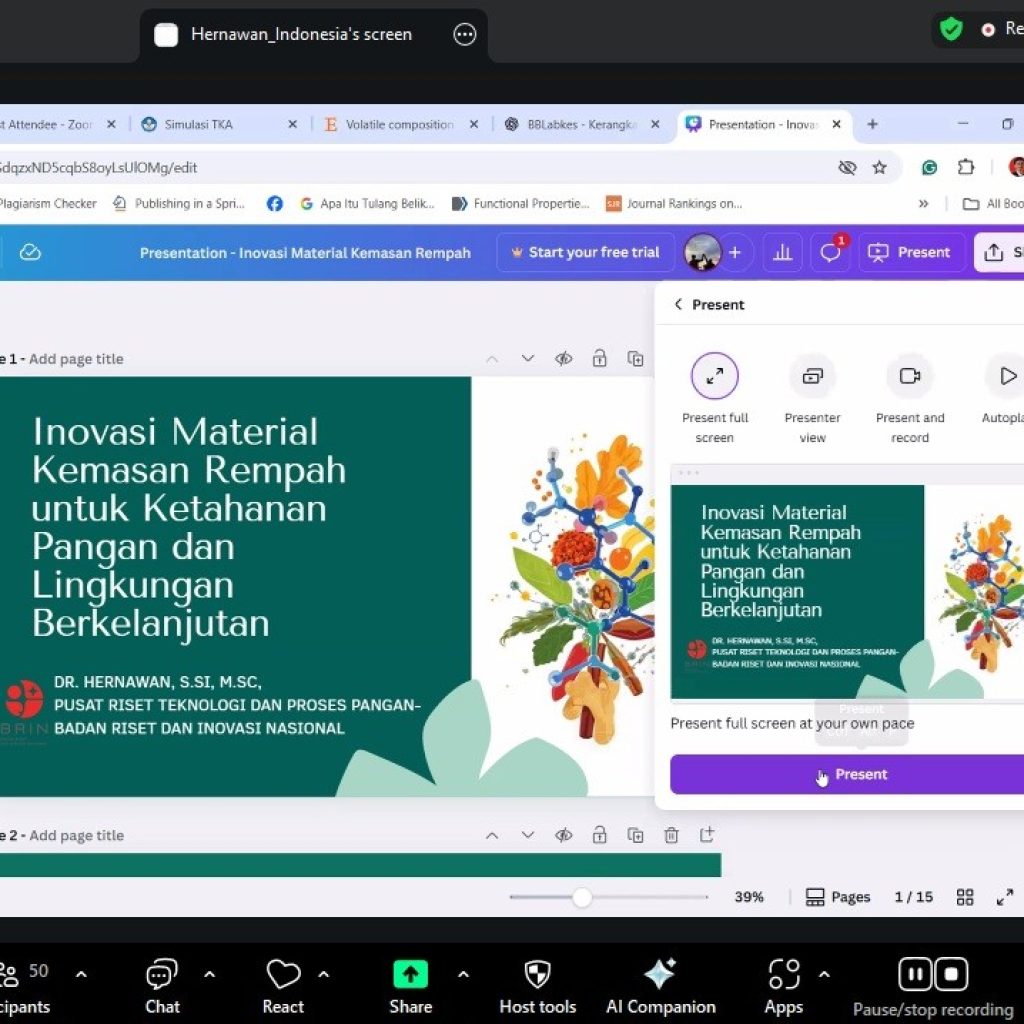Switch to the Simulasi TKA browser tab
Screen dimensions: 1024x1024
[x=199, y=125]
